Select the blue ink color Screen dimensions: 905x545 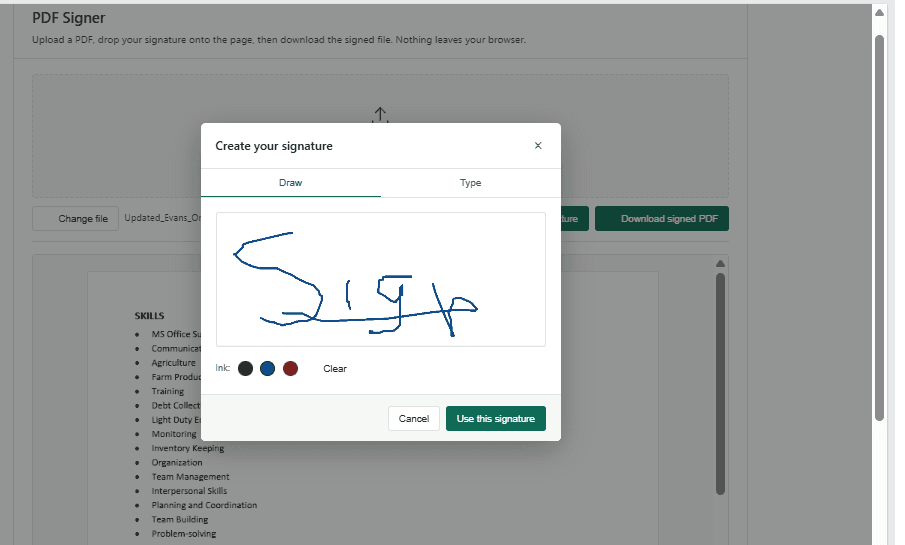(x=267, y=368)
